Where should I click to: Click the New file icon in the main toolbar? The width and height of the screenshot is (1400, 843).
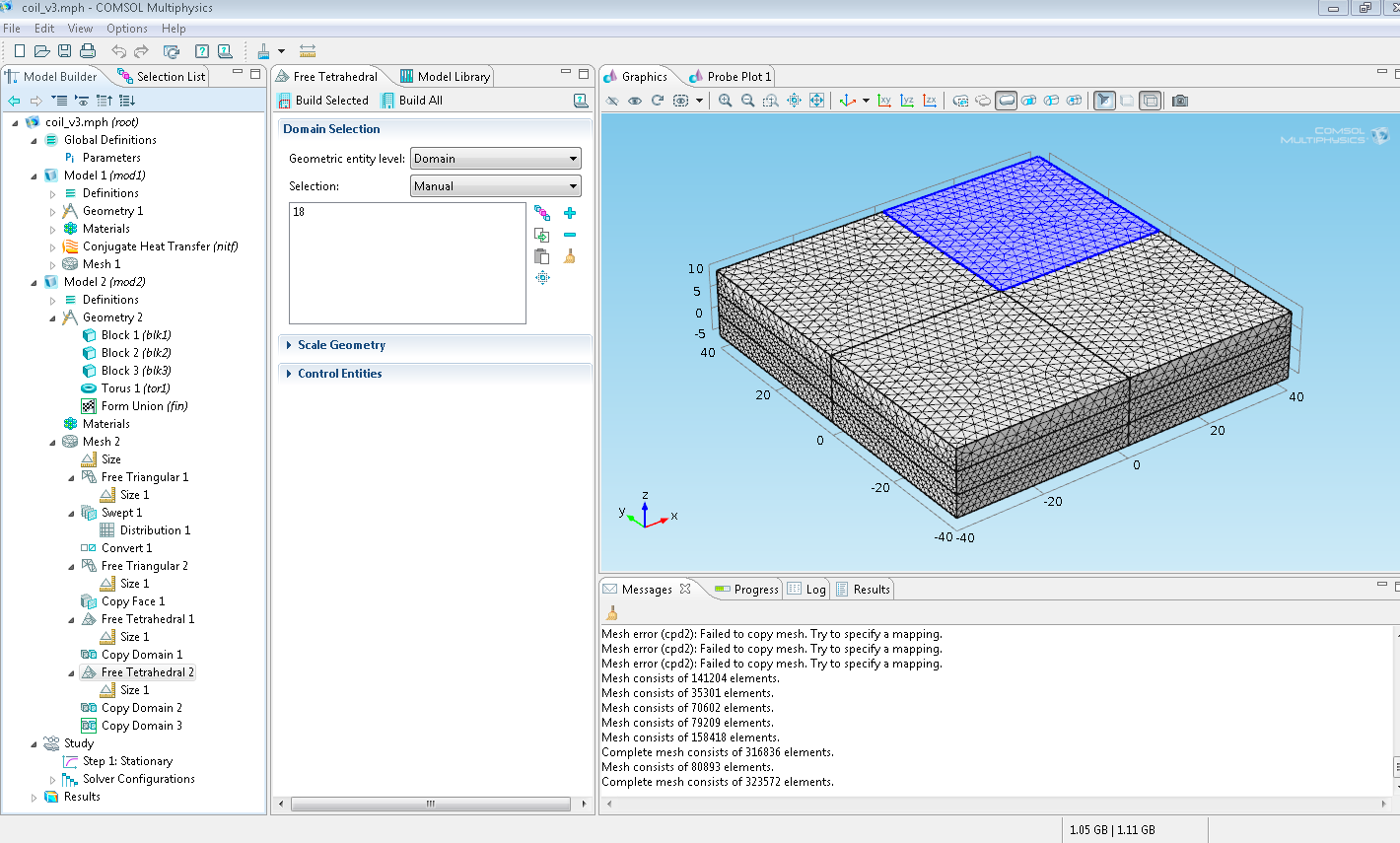pyautogui.click(x=20, y=51)
